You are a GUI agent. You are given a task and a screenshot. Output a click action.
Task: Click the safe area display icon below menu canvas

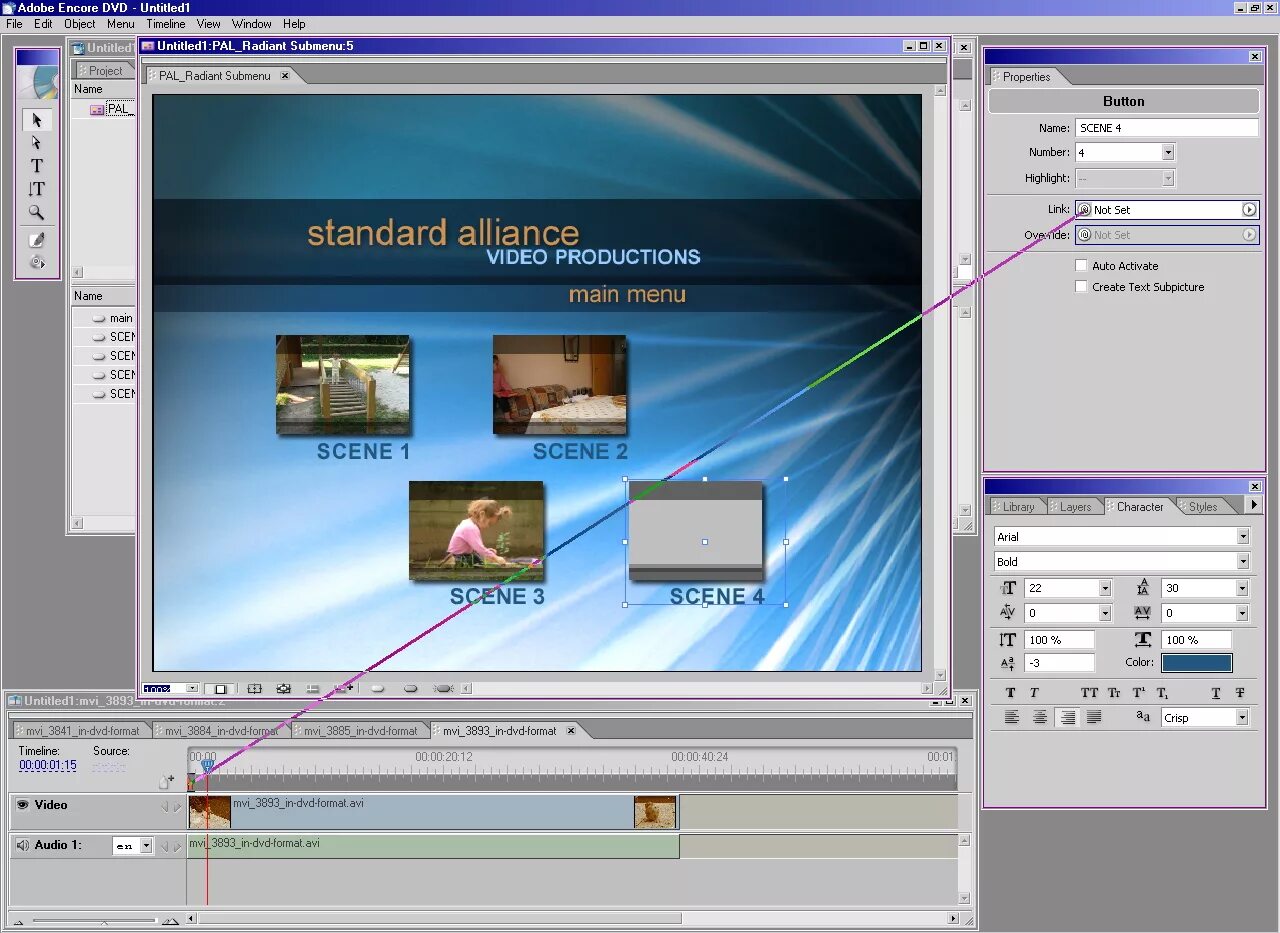(x=255, y=688)
